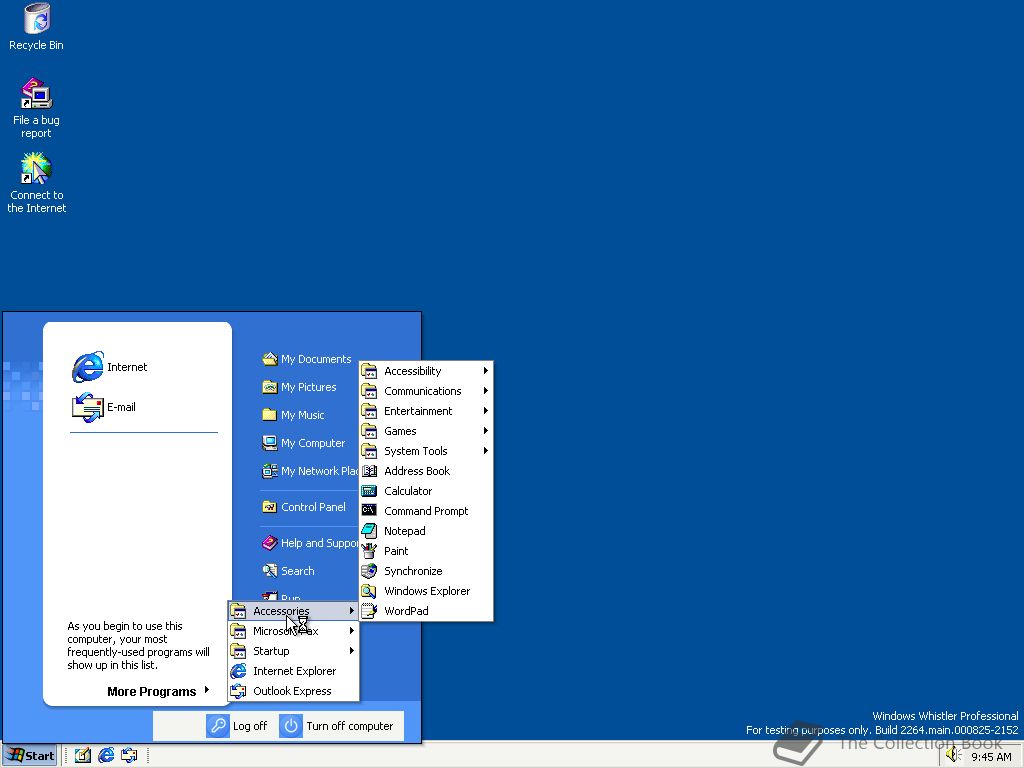Viewport: 1024px width, 768px height.
Task: Launch E-mail from the Start menu
Action: pos(104,407)
